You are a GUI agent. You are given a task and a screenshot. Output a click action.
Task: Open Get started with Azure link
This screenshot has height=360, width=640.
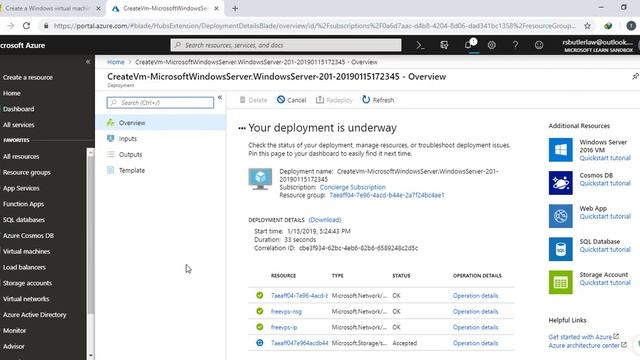click(580, 337)
